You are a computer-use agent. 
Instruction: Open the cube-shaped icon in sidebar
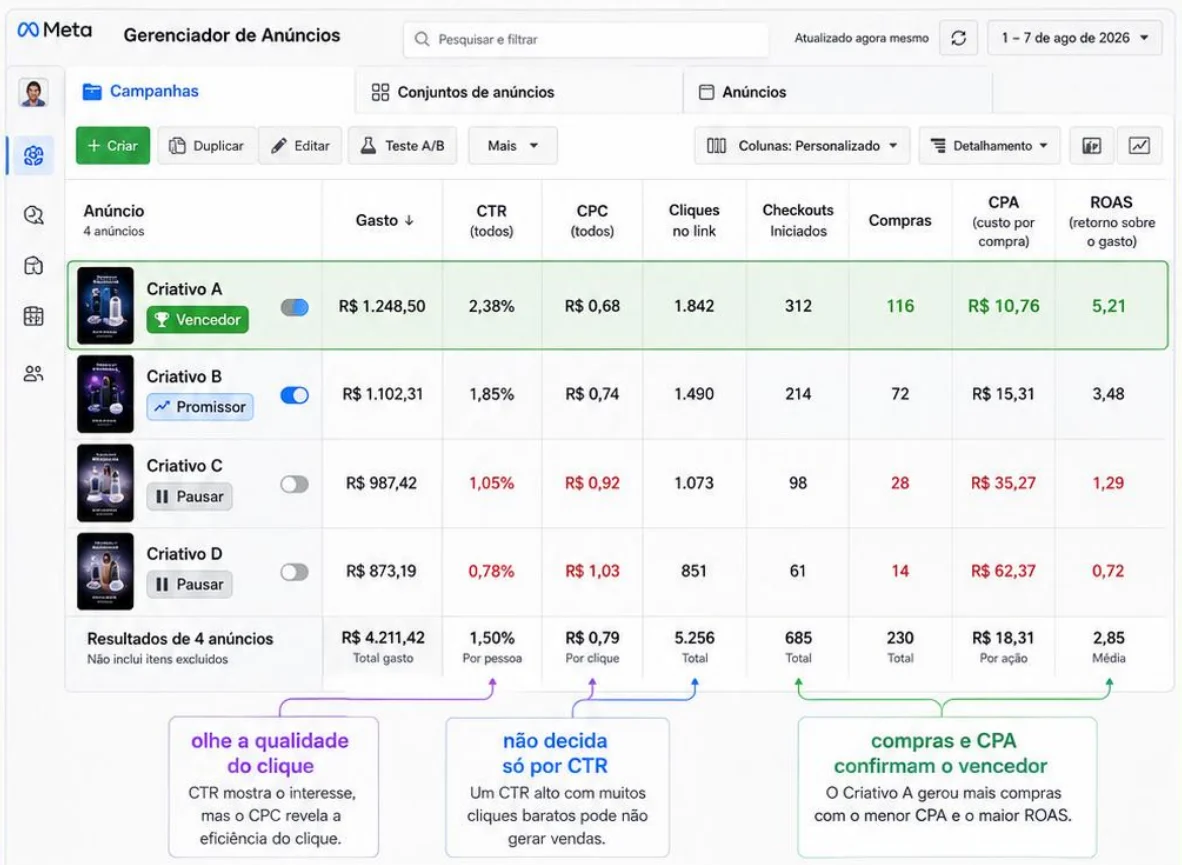pos(33,265)
